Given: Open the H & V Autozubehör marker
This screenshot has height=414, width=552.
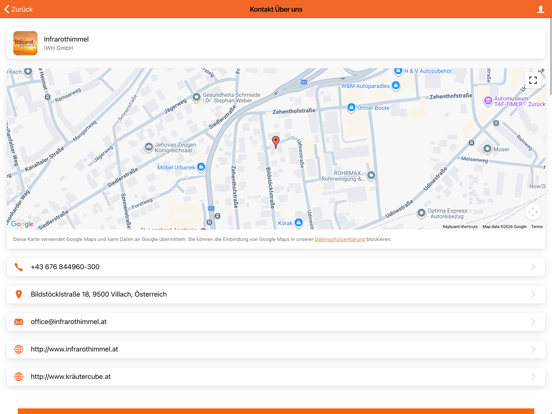Looking at the screenshot, I should [x=398, y=71].
